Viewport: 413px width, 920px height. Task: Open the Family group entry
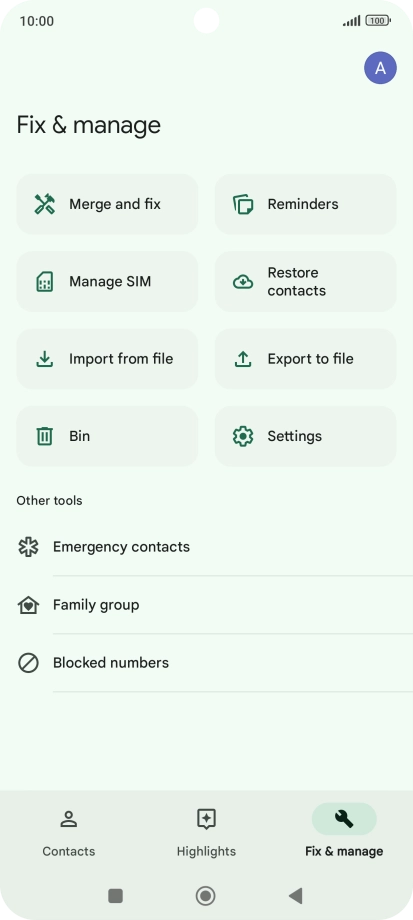click(x=206, y=605)
